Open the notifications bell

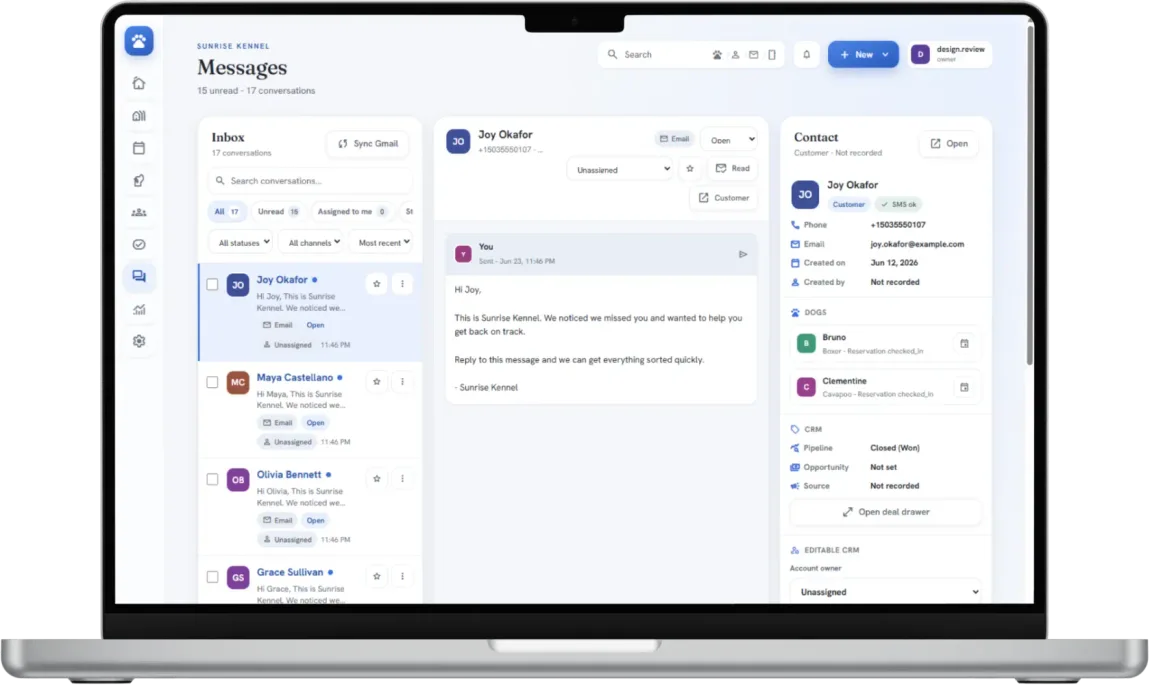(806, 54)
